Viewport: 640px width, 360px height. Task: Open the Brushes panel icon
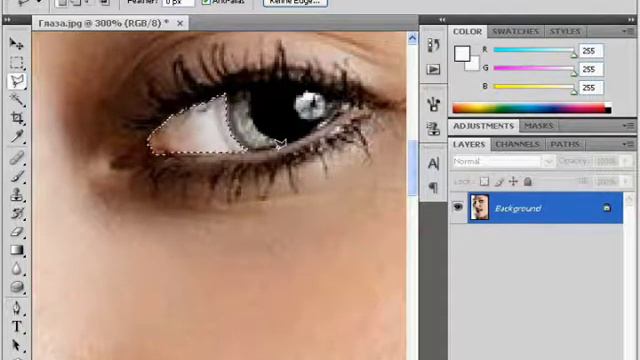(x=433, y=104)
